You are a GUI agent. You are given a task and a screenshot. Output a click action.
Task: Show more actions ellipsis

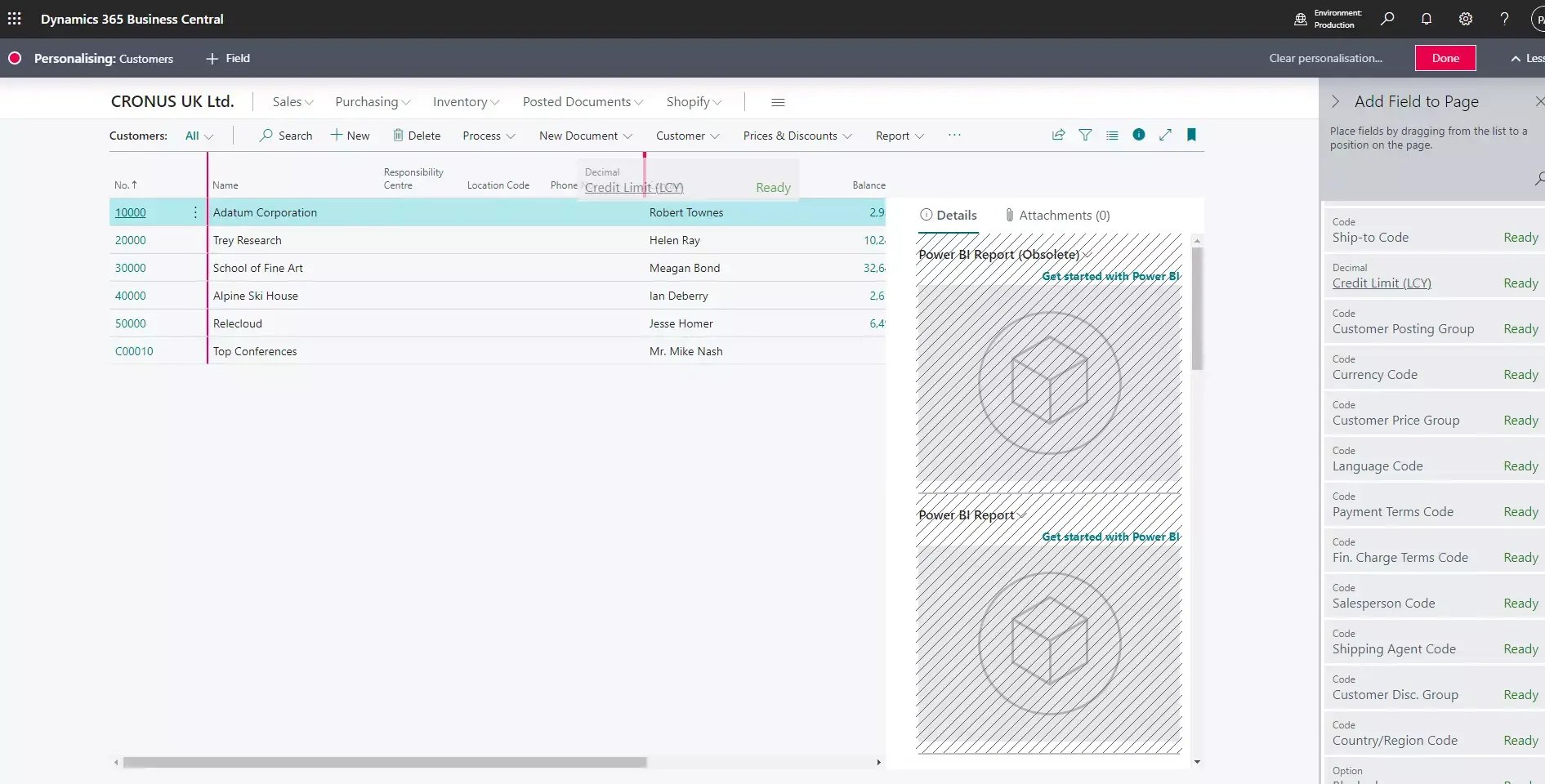coord(954,135)
